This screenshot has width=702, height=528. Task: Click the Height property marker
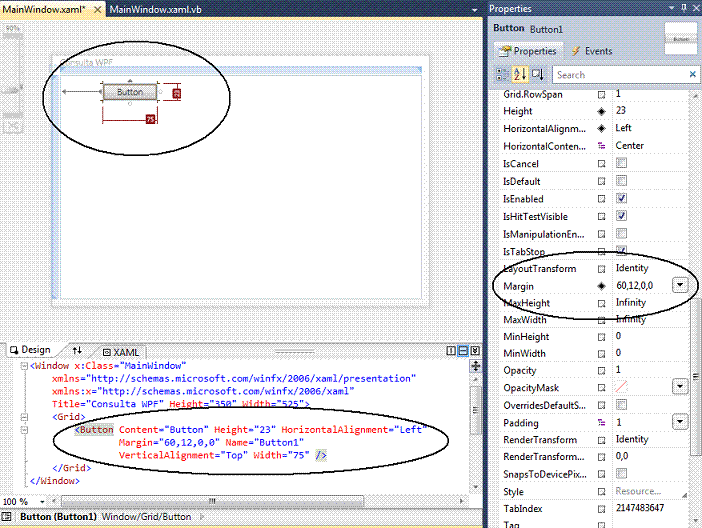click(602, 112)
